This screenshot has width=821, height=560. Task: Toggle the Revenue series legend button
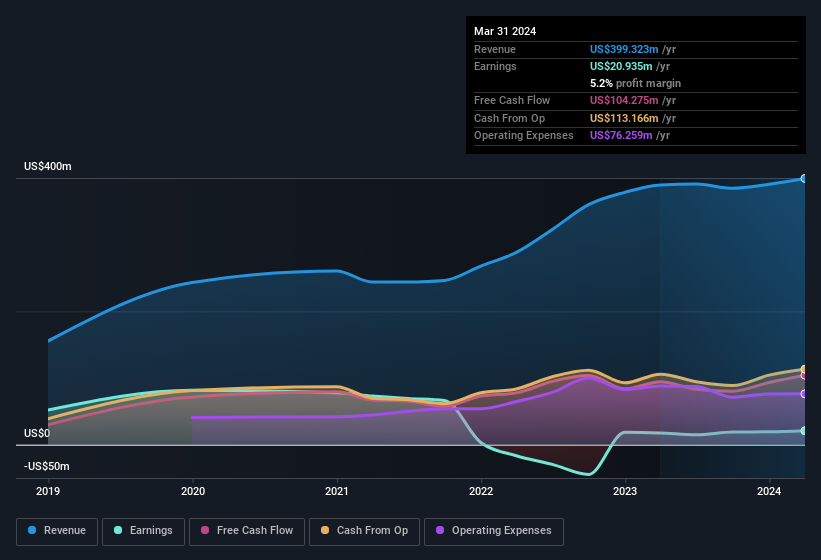coord(57,531)
